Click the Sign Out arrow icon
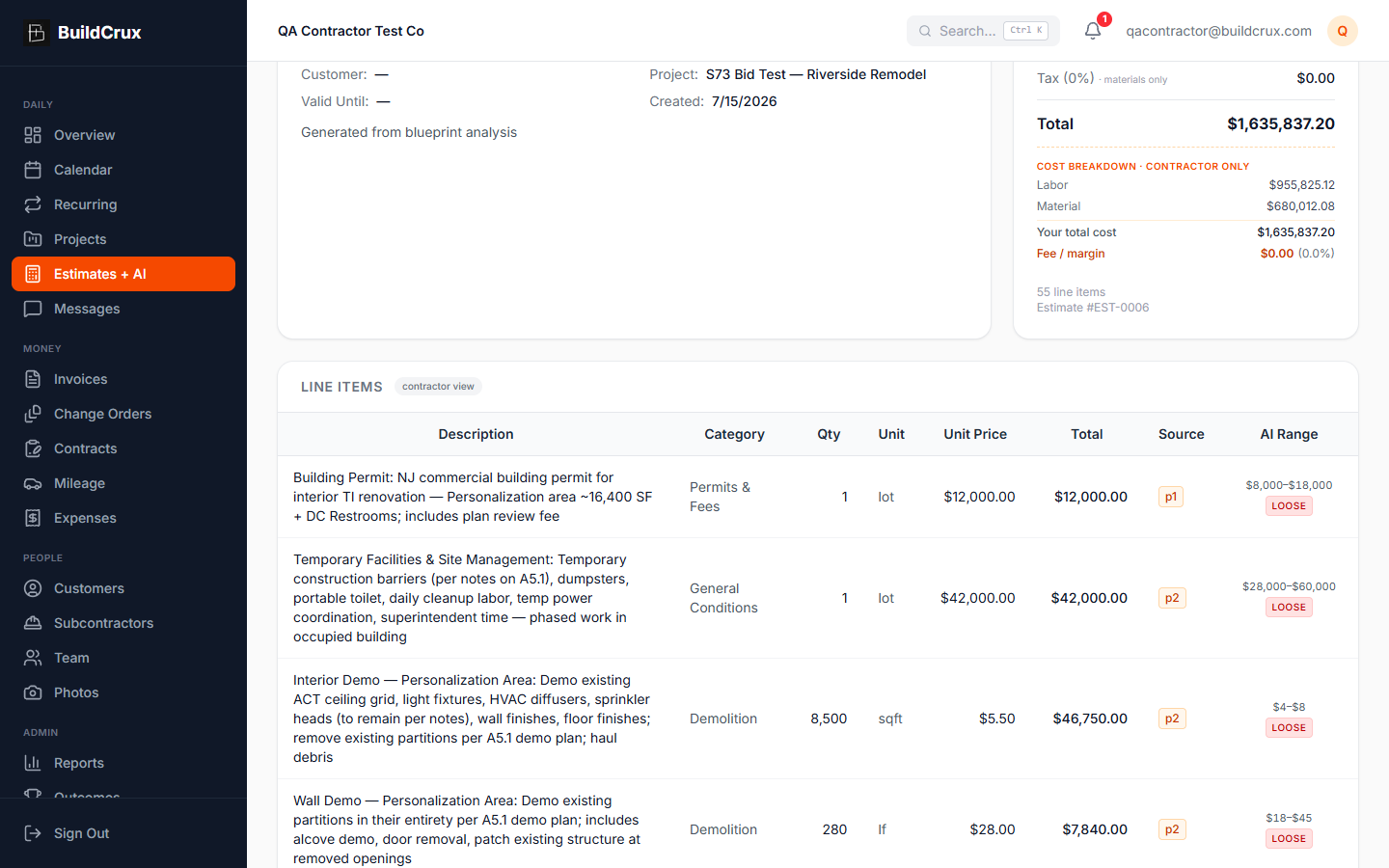1389x868 pixels. click(x=33, y=833)
